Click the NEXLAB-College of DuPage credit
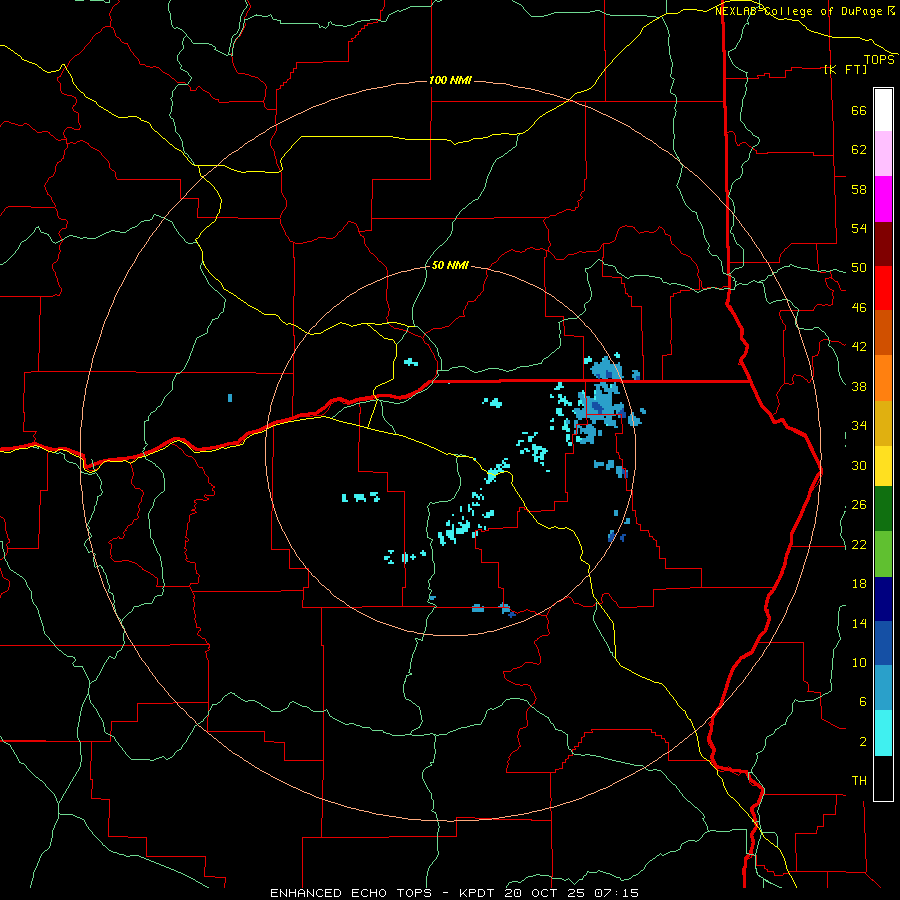 (x=798, y=11)
